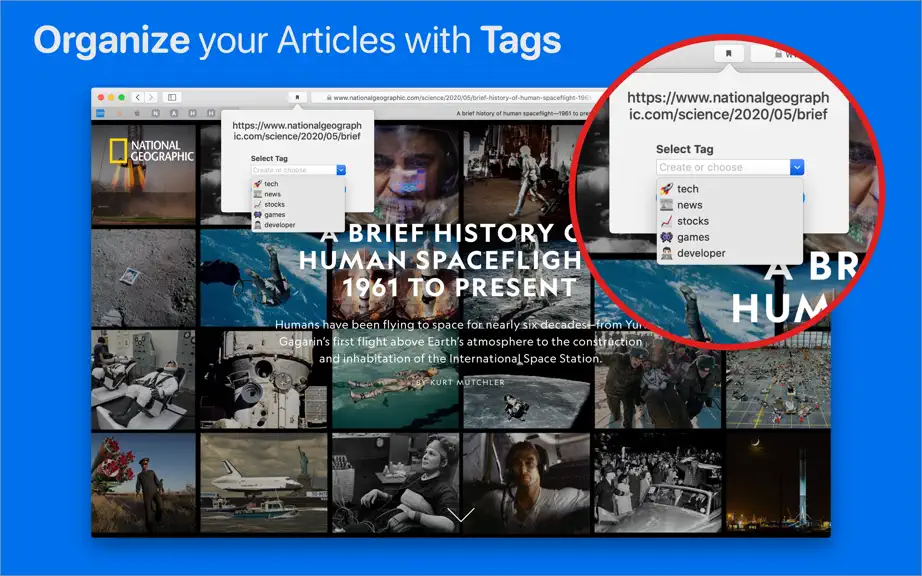Screen dimensions: 922x576
Task: Expand Select Tag combo arrow in small popup
Action: (341, 170)
